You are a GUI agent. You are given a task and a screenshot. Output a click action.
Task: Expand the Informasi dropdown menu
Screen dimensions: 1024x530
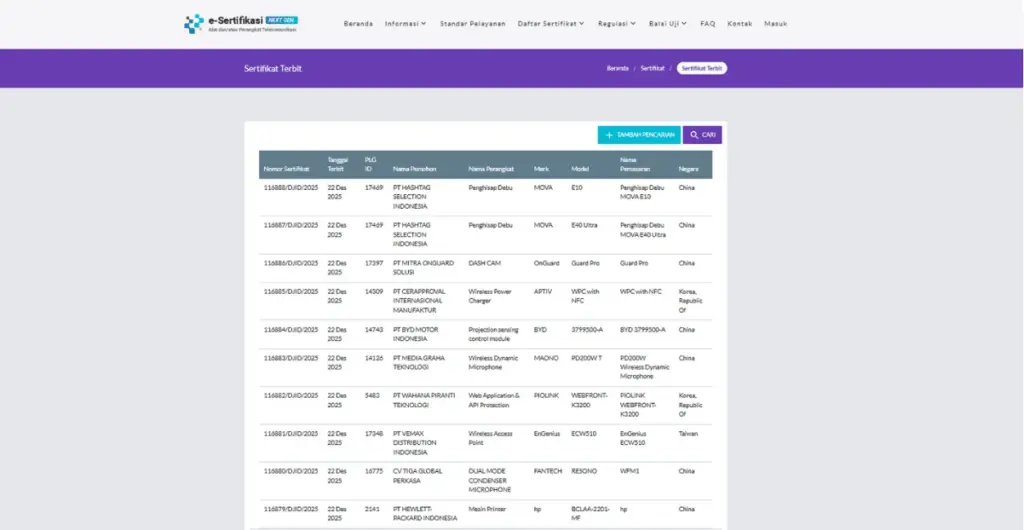[405, 23]
